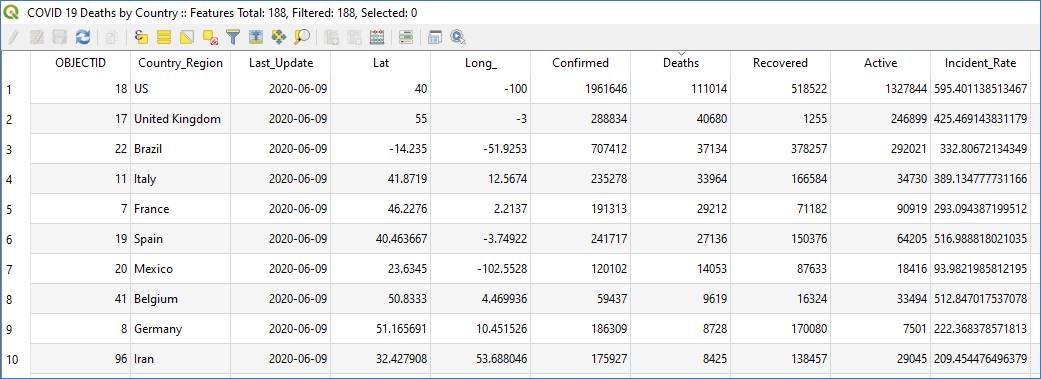The width and height of the screenshot is (1041, 379).
Task: Sort by OBJECTID column header
Action: click(x=80, y=63)
